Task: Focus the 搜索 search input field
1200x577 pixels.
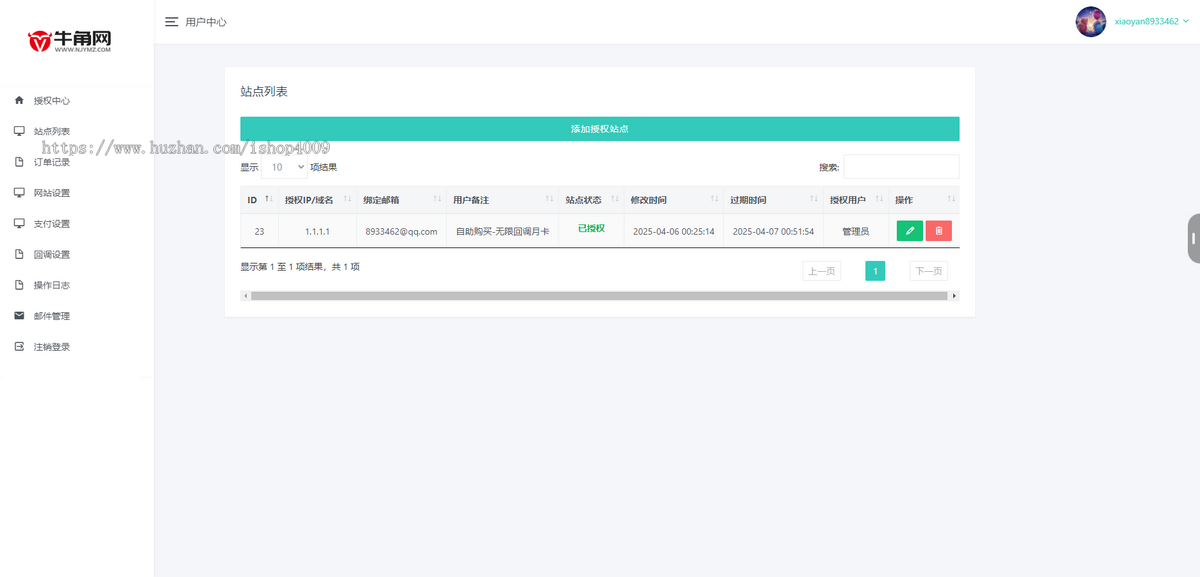Action: point(901,167)
